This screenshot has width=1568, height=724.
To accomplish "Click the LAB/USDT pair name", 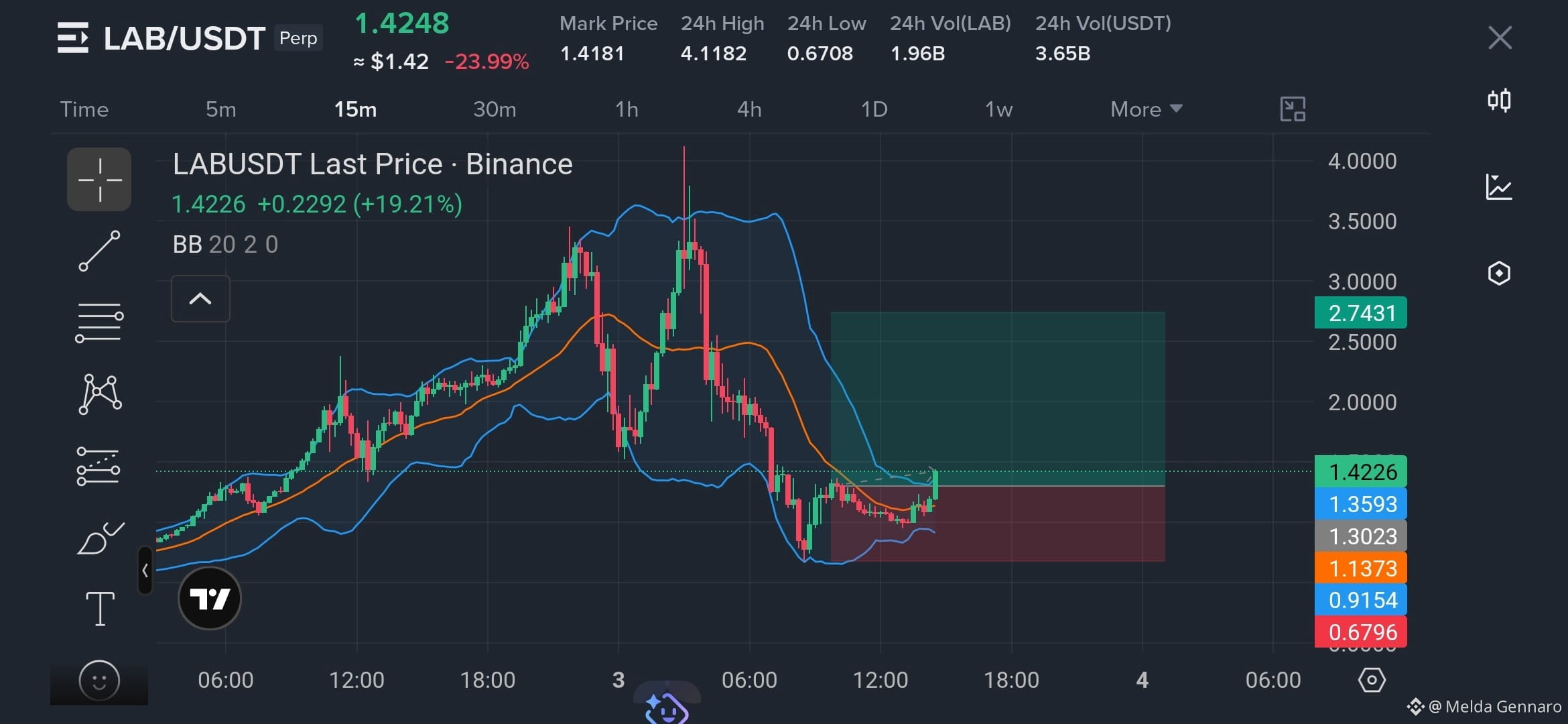I will coord(184,38).
